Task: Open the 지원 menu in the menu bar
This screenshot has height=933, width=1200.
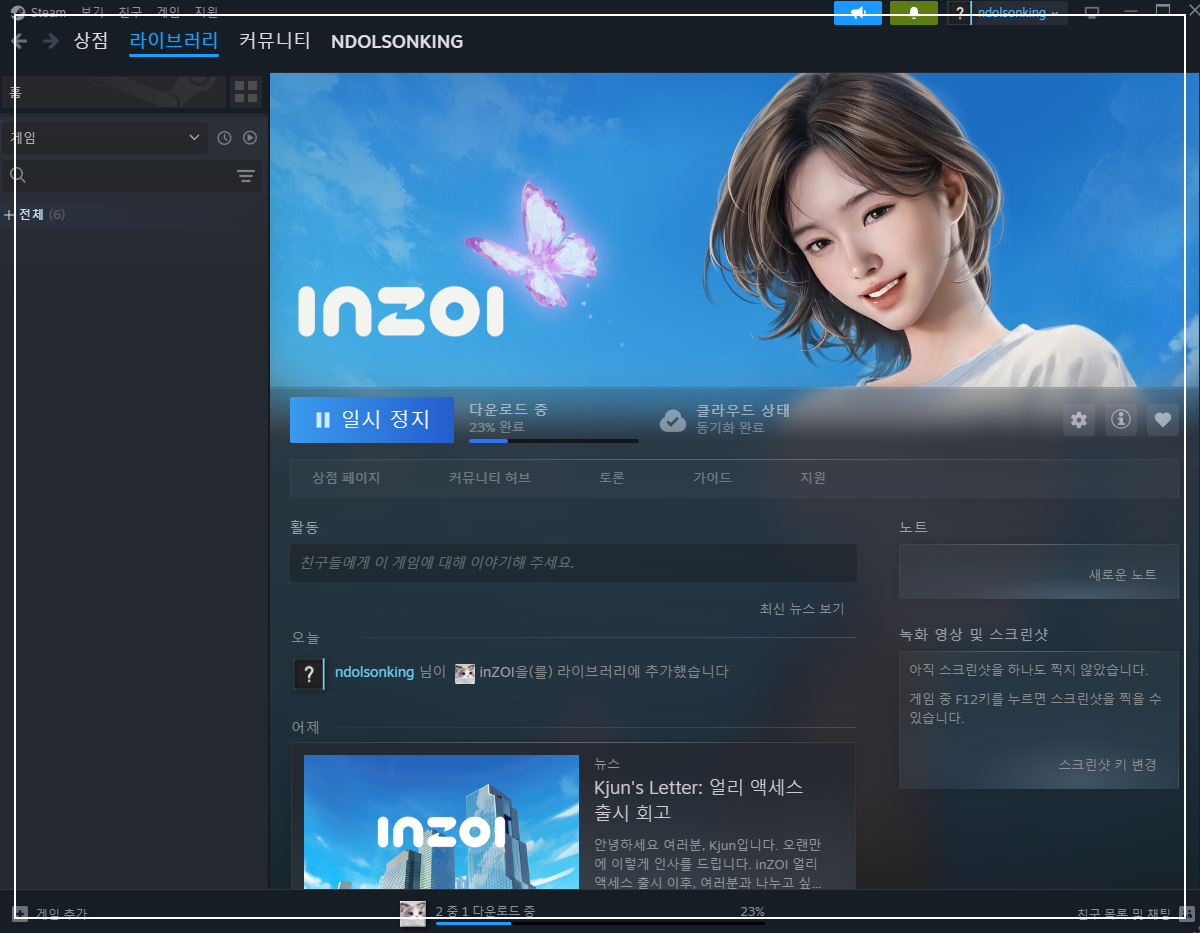Action: pyautogui.click(x=207, y=13)
